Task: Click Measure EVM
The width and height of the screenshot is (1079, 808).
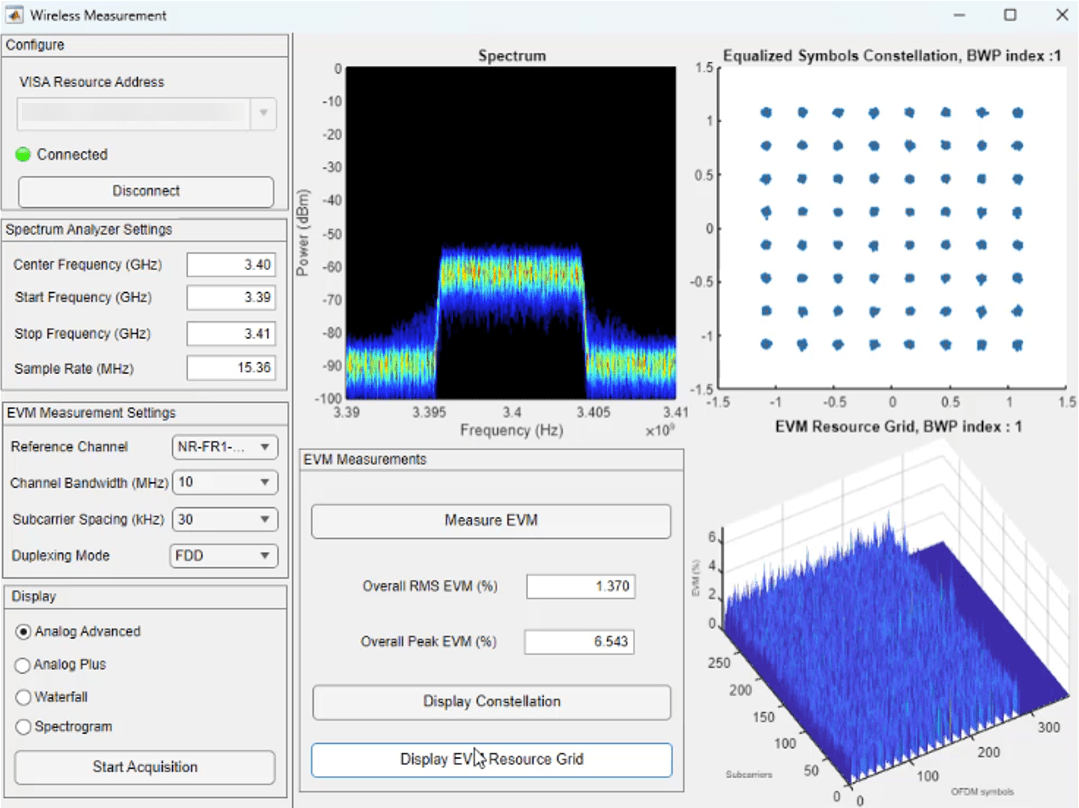Action: tap(490, 520)
